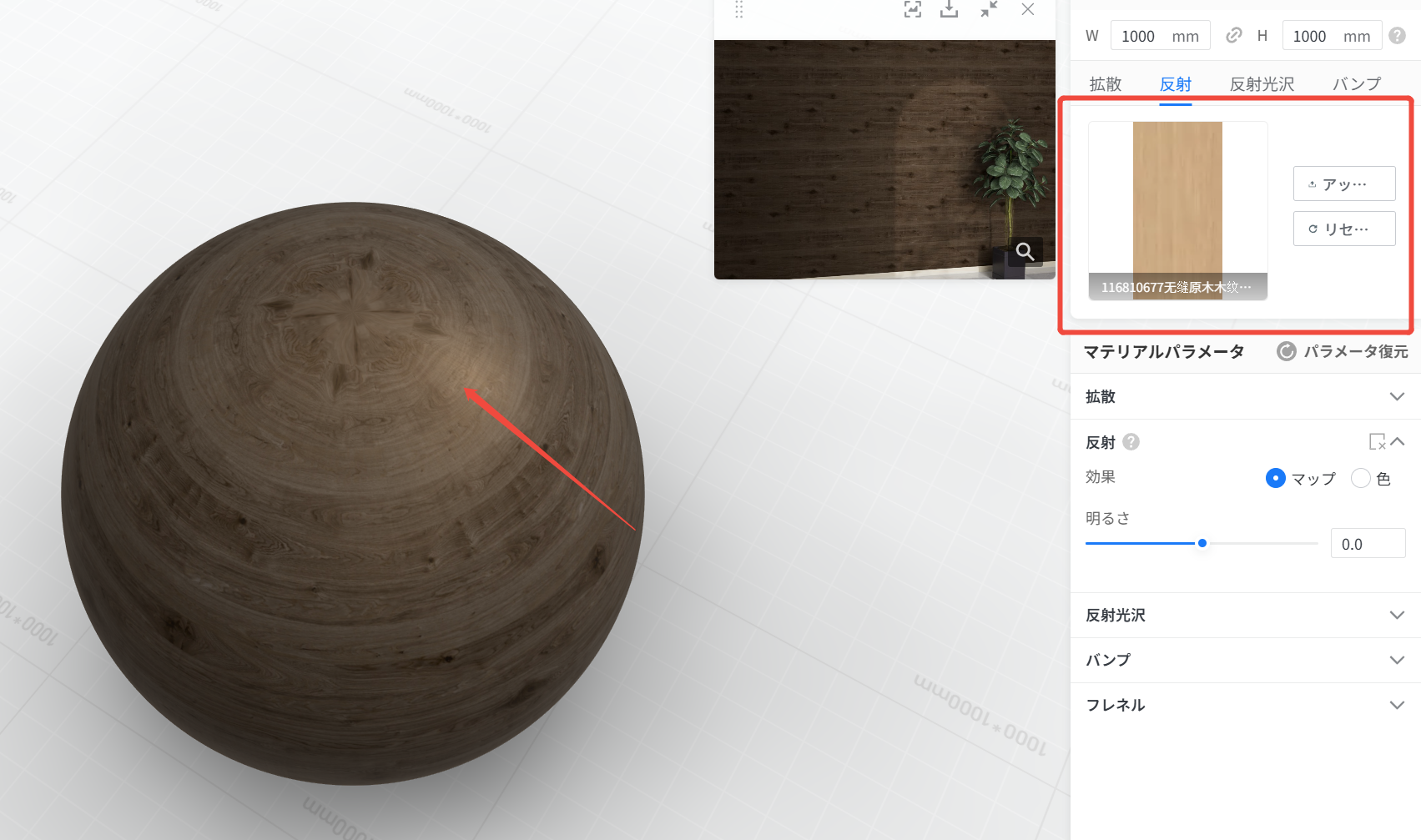Close the wood preview panel
The image size is (1421, 840).
click(1028, 9)
